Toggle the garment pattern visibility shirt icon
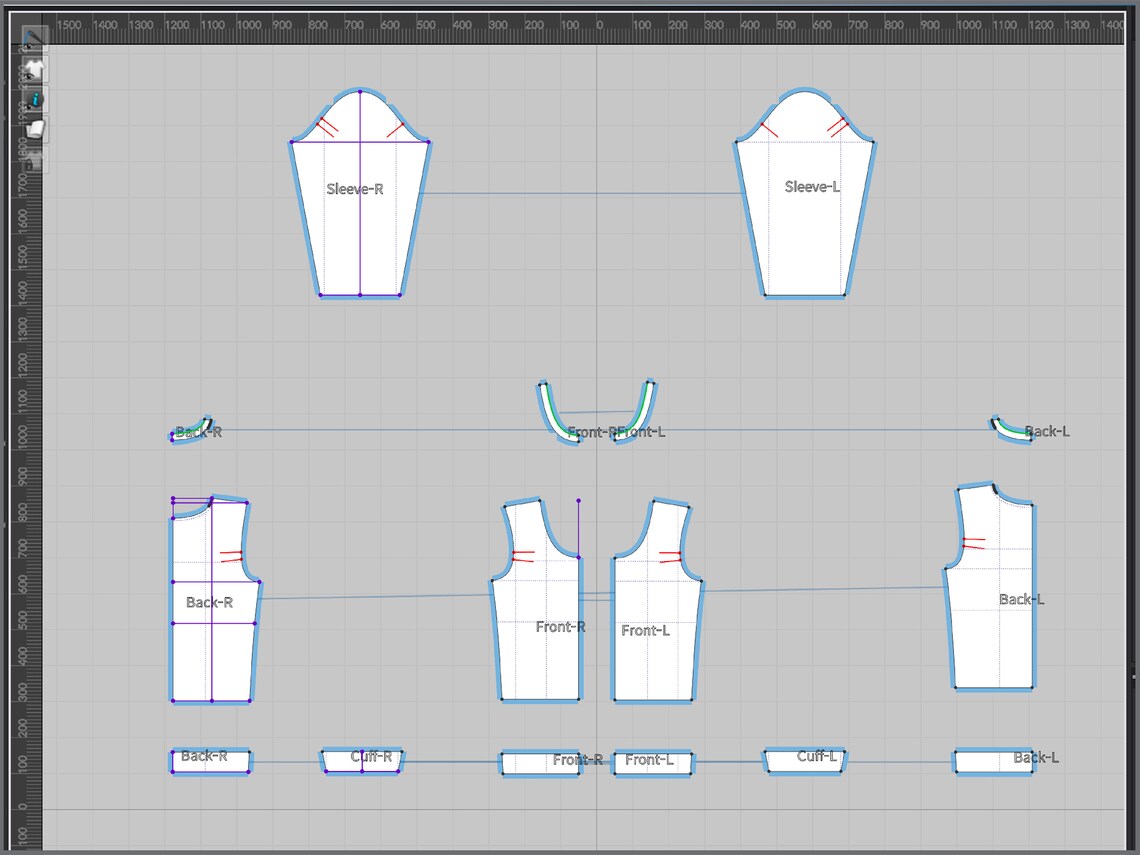 click(33, 71)
